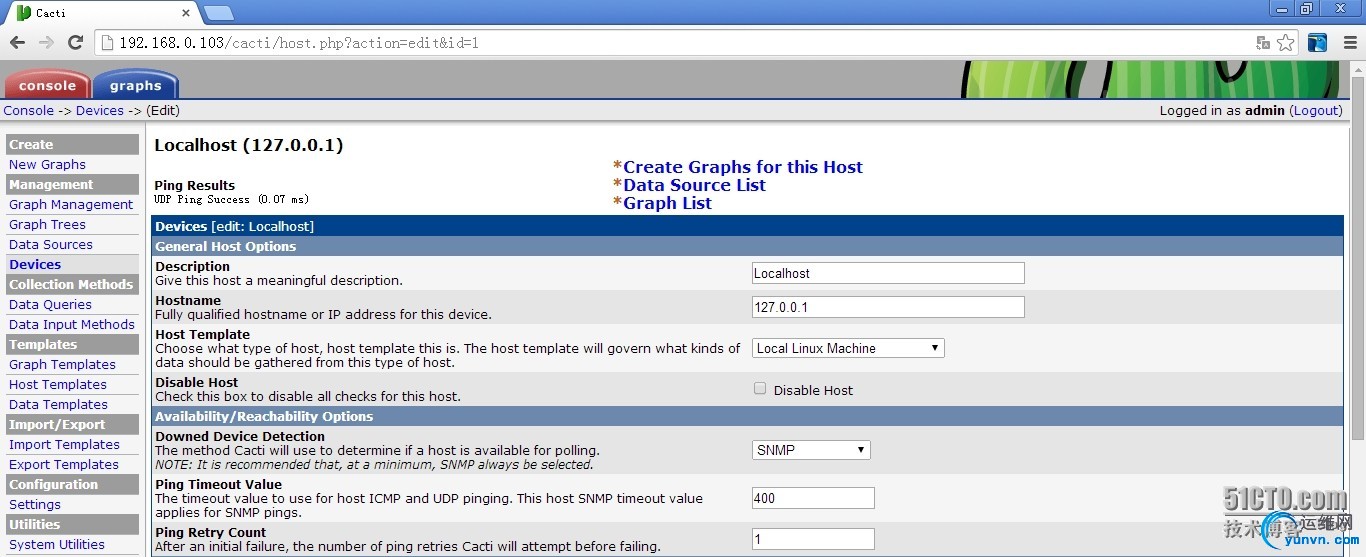Click the blue extension icon in toolbar

(x=1318, y=43)
